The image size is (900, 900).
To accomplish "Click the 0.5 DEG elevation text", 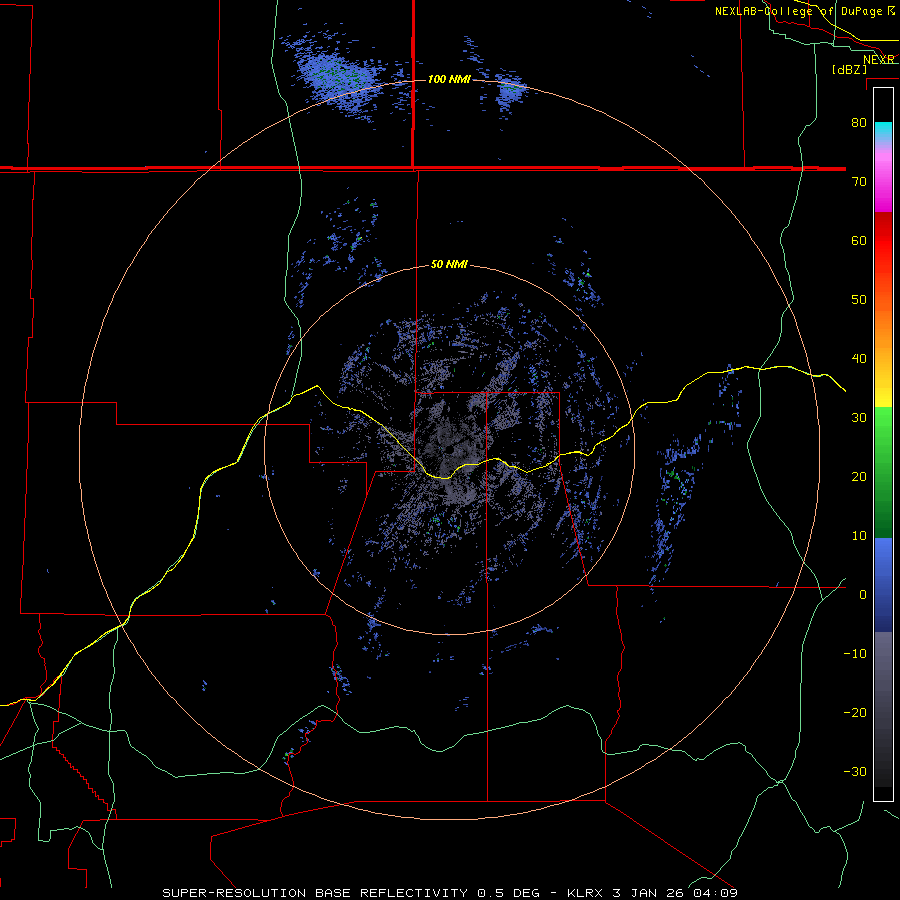I will click(x=509, y=893).
